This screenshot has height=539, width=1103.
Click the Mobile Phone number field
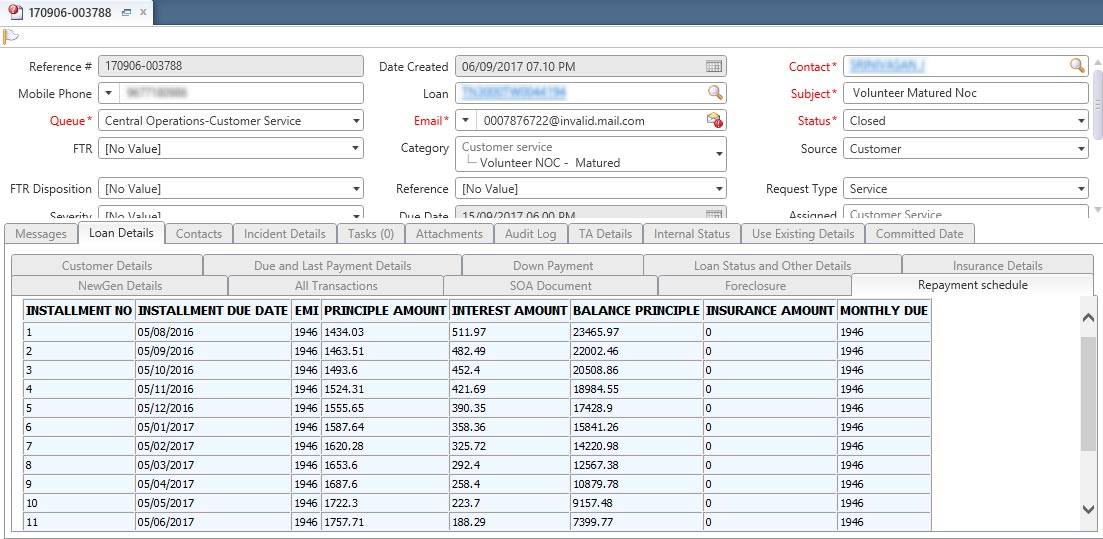[241, 94]
